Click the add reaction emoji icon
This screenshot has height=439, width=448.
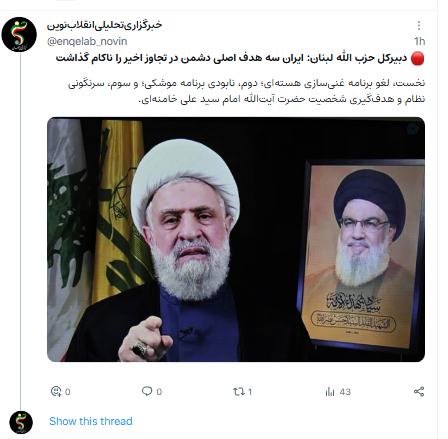point(56,391)
